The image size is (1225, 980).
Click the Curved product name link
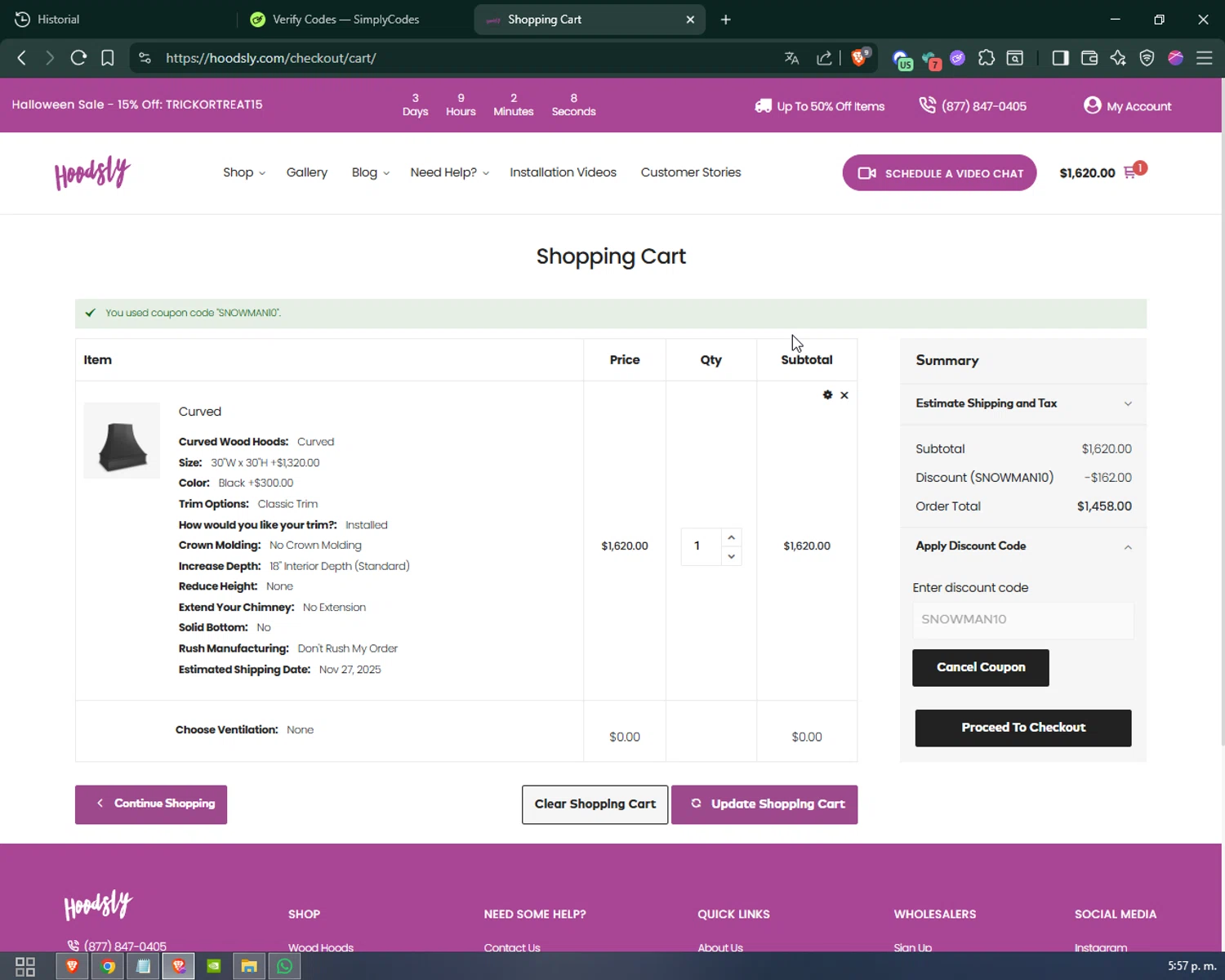200,412
